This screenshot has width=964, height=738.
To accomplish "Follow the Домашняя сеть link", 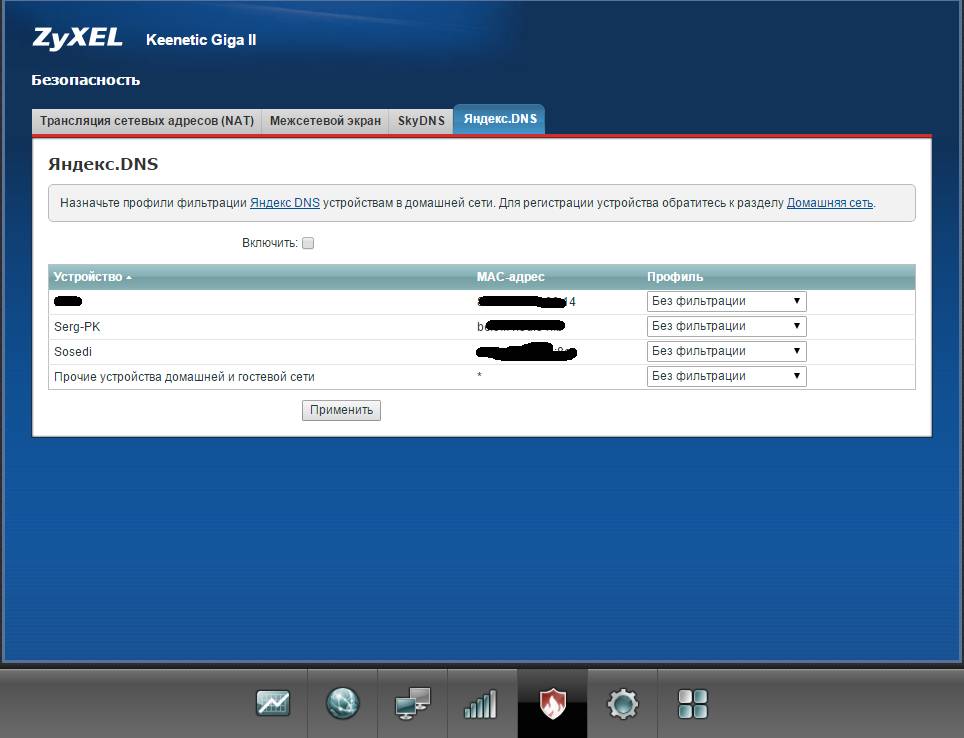I will (830, 202).
